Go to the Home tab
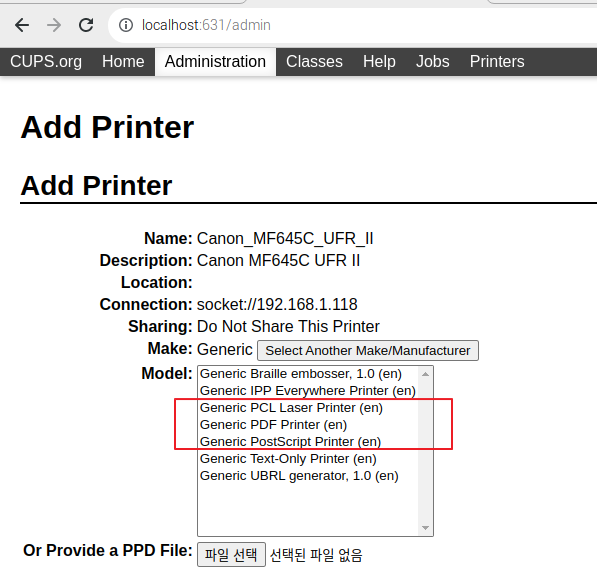This screenshot has height=571, width=597. tap(123, 62)
